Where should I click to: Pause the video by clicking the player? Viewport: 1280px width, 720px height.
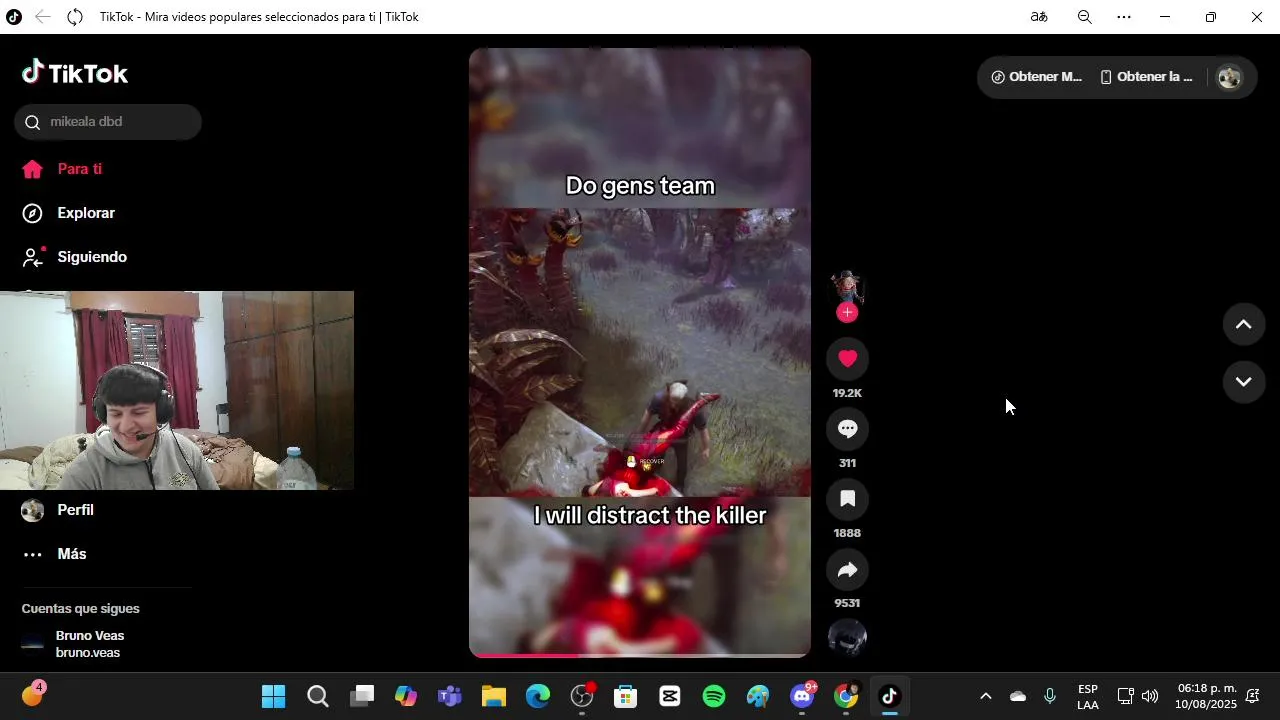click(640, 352)
